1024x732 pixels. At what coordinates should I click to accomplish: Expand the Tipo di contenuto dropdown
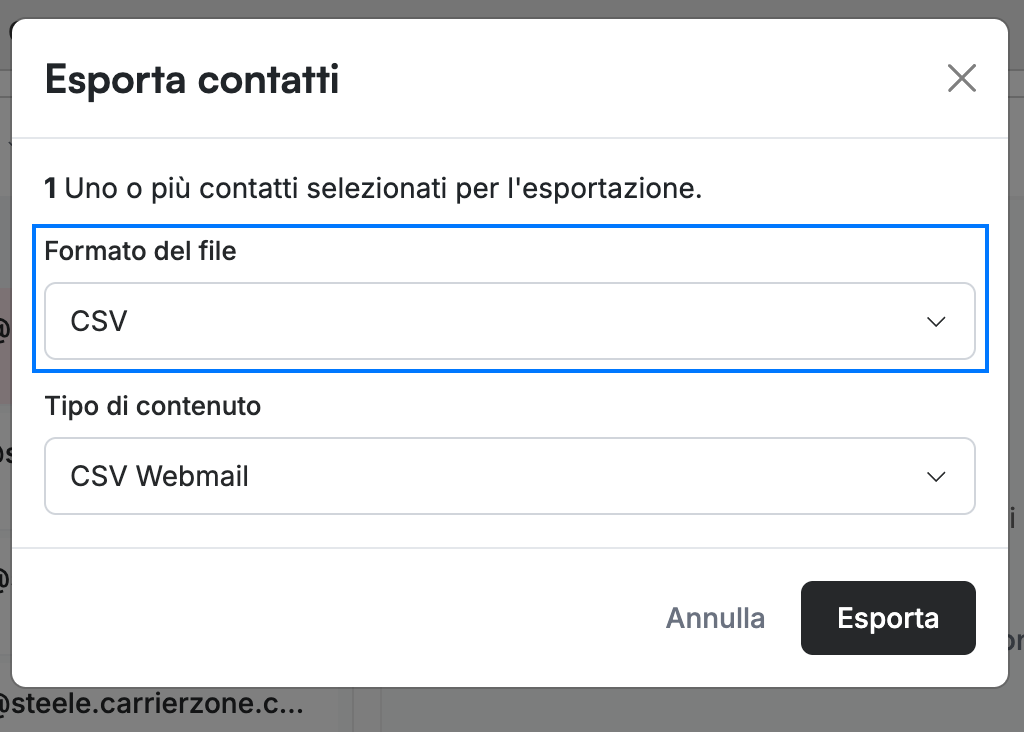pos(509,476)
